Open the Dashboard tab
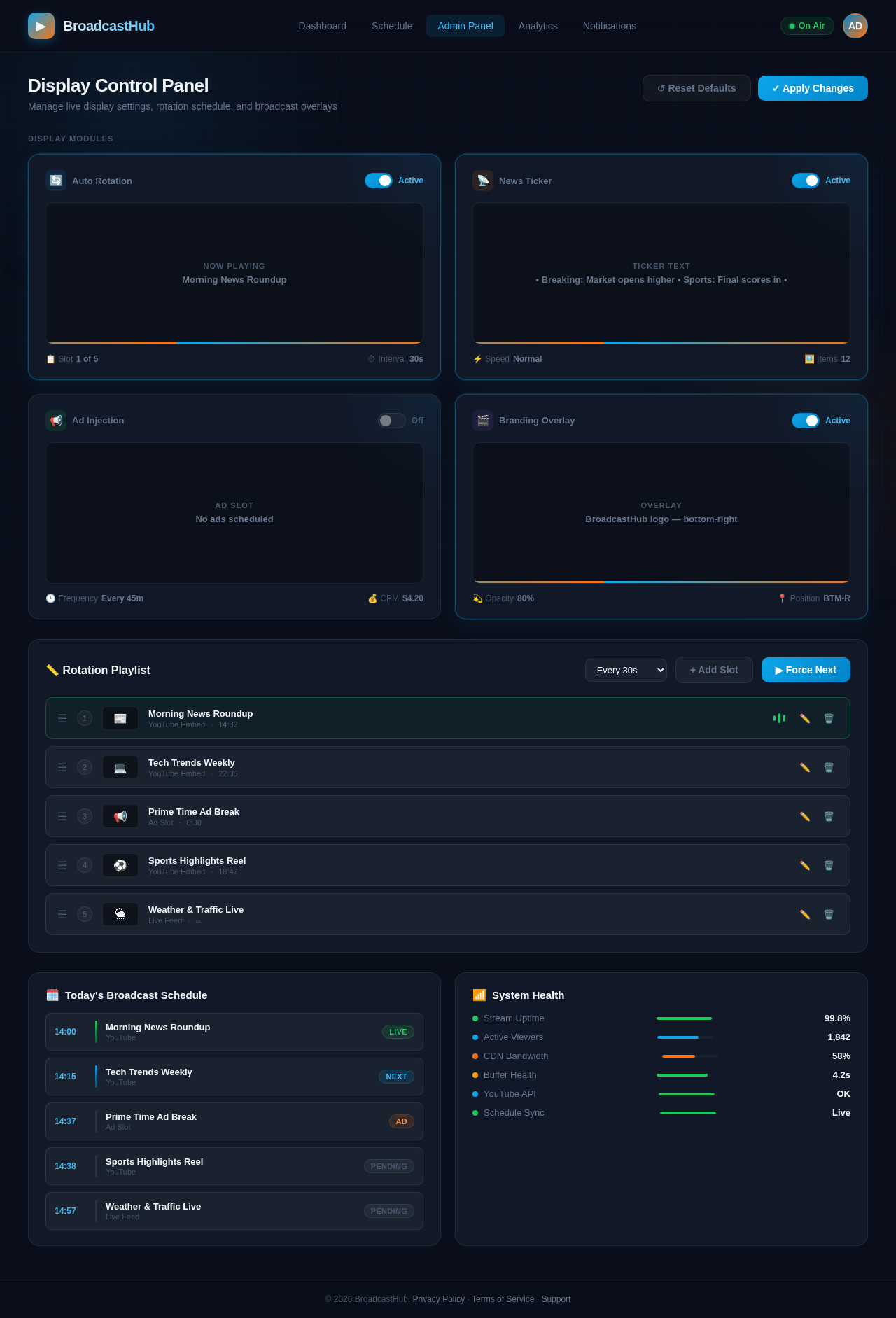Screen dimensions: 896x1318 pyautogui.click(x=323, y=26)
